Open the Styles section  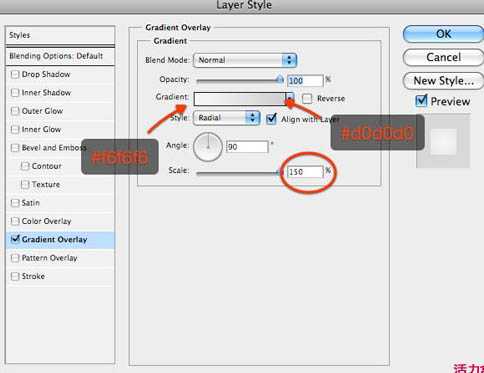[x=60, y=35]
